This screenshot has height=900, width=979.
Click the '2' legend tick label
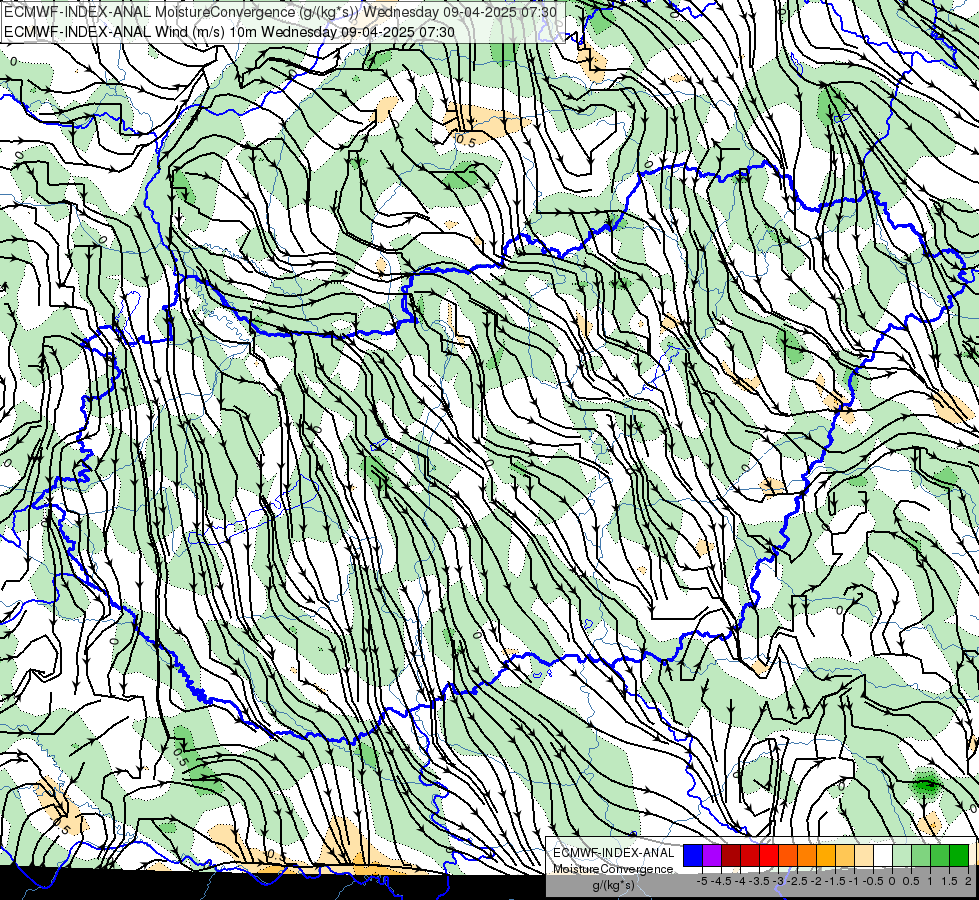(x=968, y=881)
